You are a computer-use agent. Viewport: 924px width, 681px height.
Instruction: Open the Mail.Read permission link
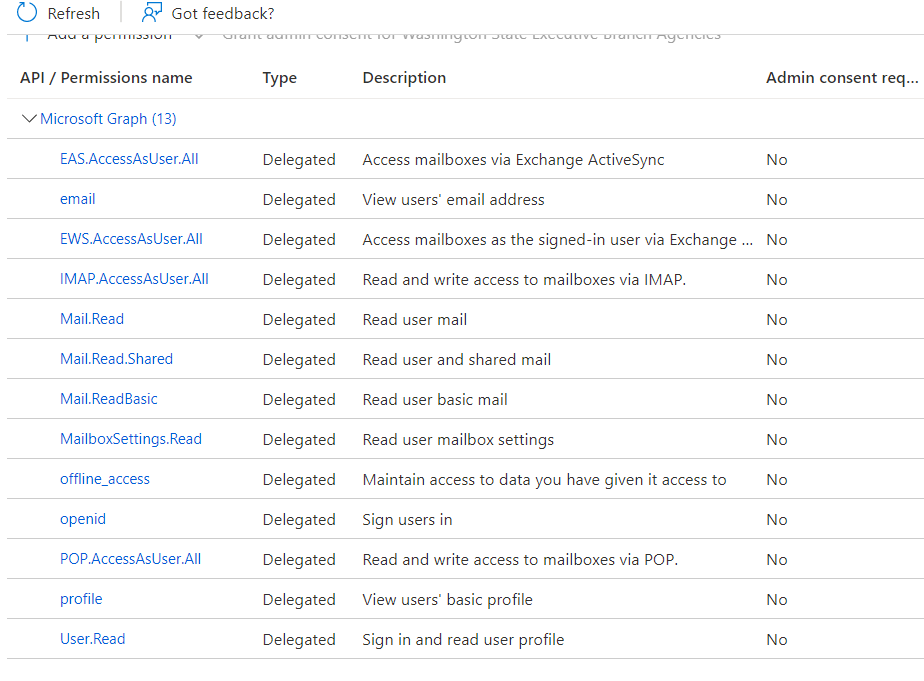92,319
